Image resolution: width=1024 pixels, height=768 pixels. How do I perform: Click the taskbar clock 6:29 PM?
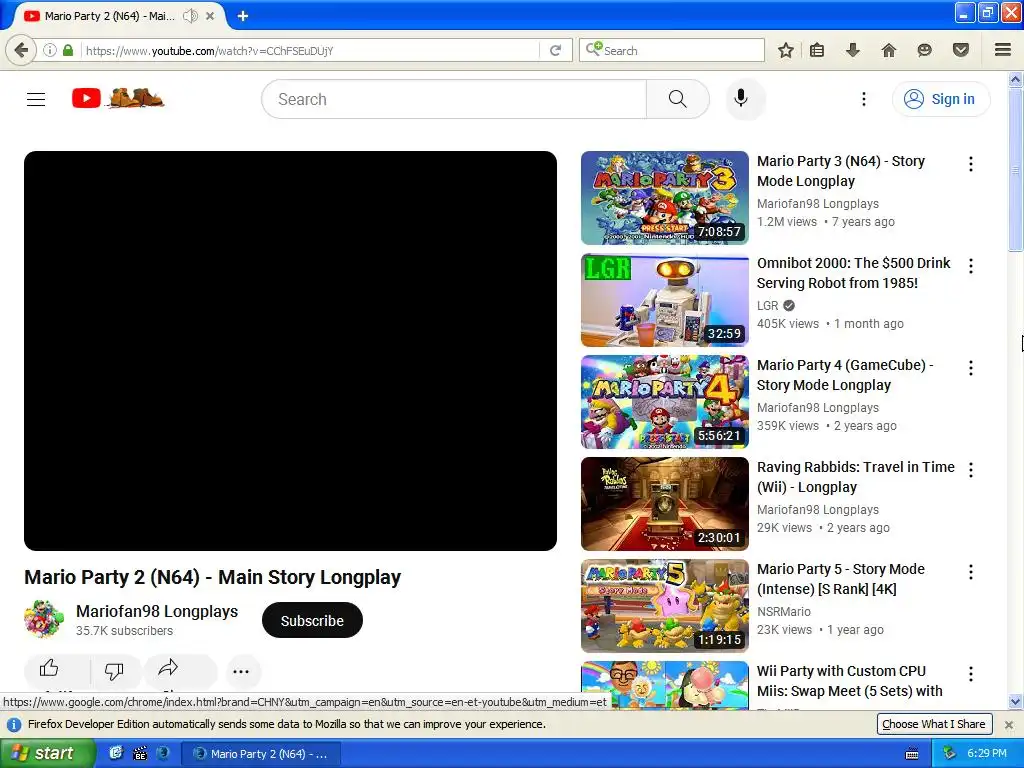[x=987, y=753]
